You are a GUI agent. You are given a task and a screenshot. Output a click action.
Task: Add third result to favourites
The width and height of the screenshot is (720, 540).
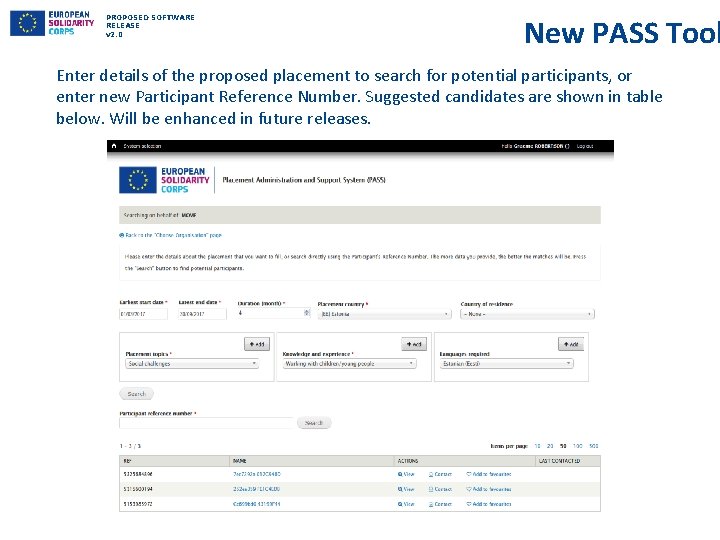[489, 504]
